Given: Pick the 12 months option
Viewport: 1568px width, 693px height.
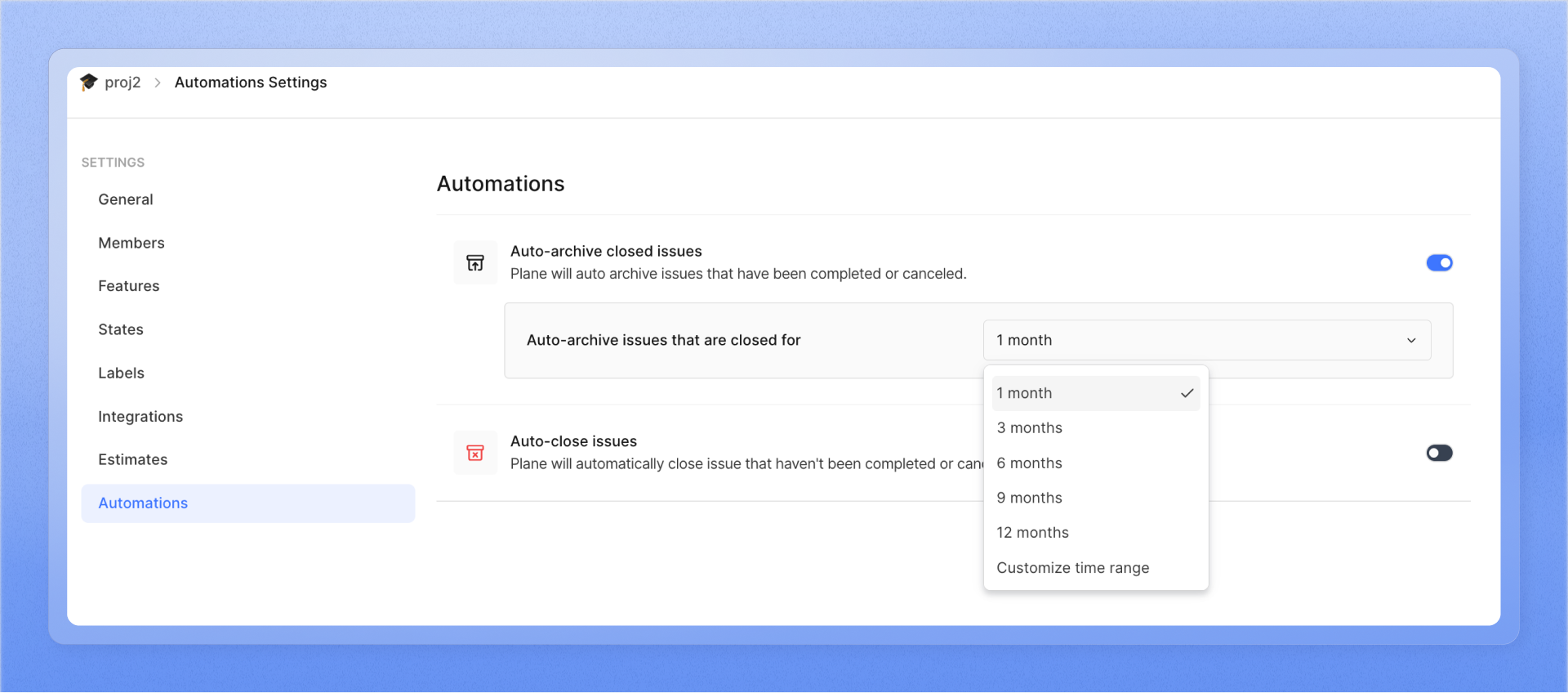Looking at the screenshot, I should [1096, 533].
